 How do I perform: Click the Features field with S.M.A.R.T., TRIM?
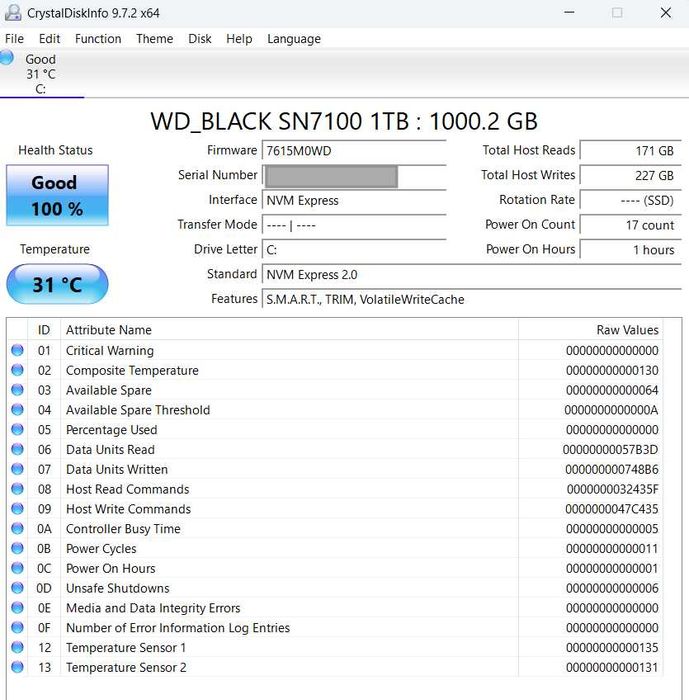472,299
